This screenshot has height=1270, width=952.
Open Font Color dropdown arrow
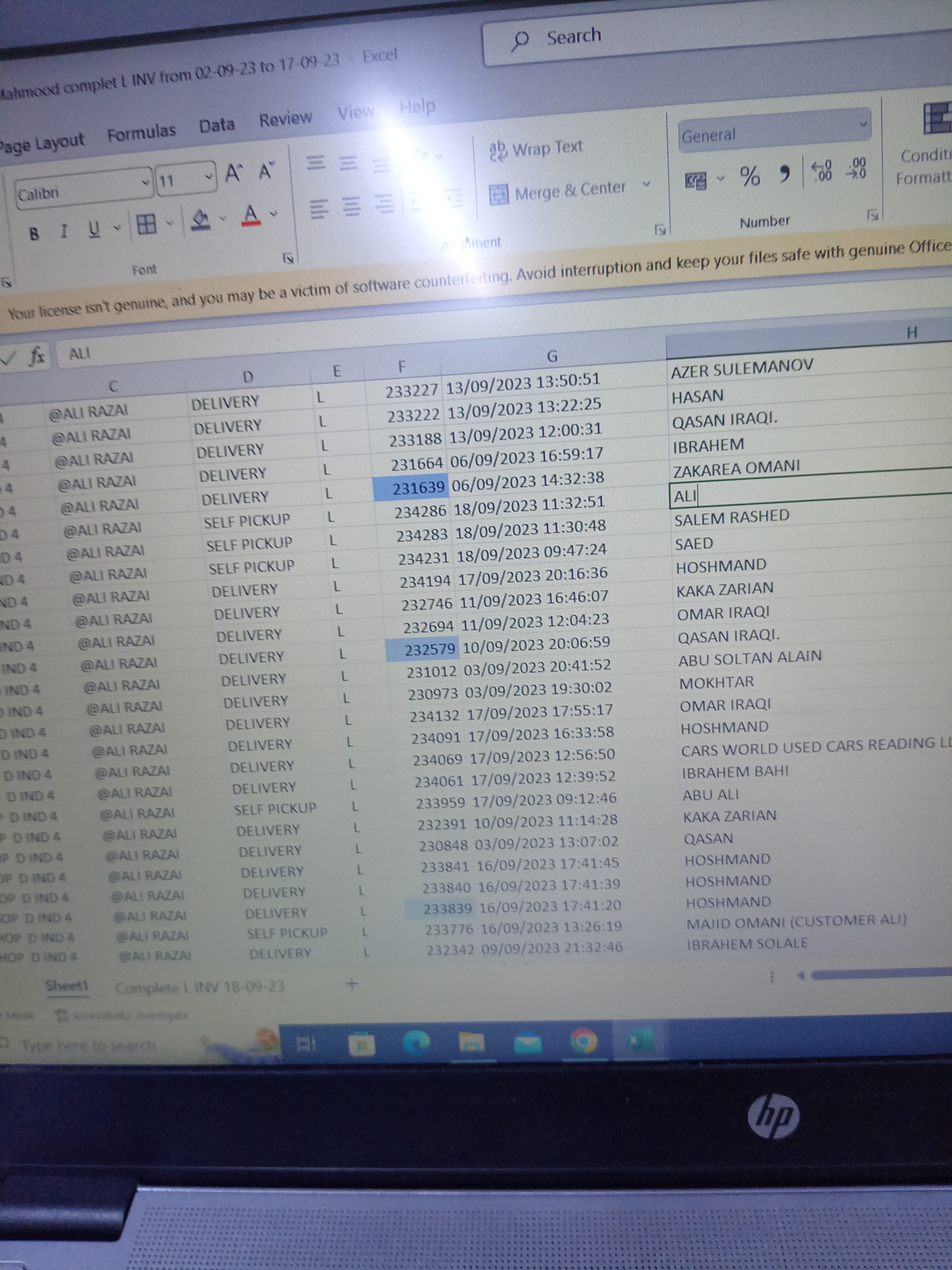click(x=274, y=214)
